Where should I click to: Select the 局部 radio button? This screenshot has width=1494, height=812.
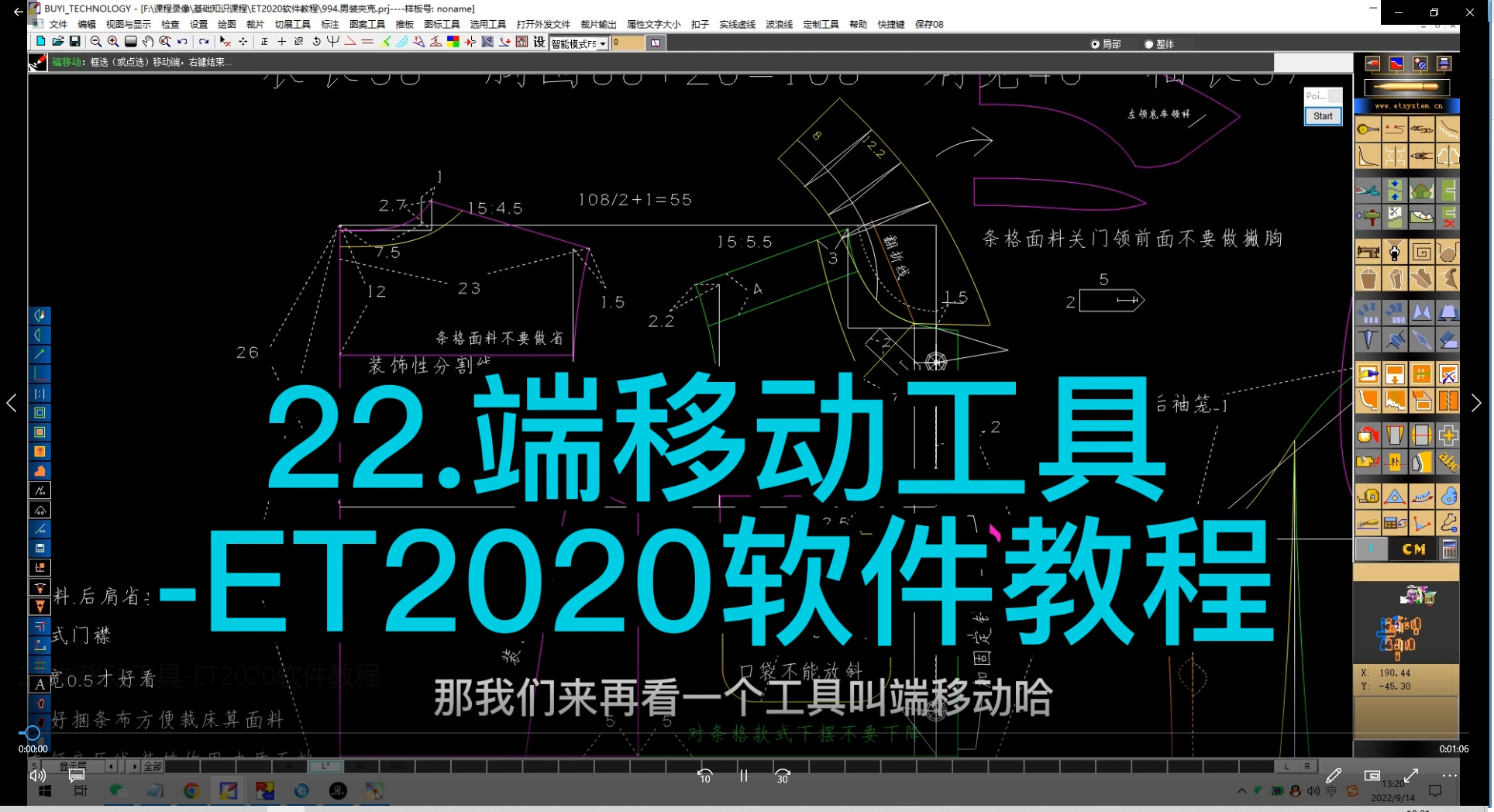1096,44
